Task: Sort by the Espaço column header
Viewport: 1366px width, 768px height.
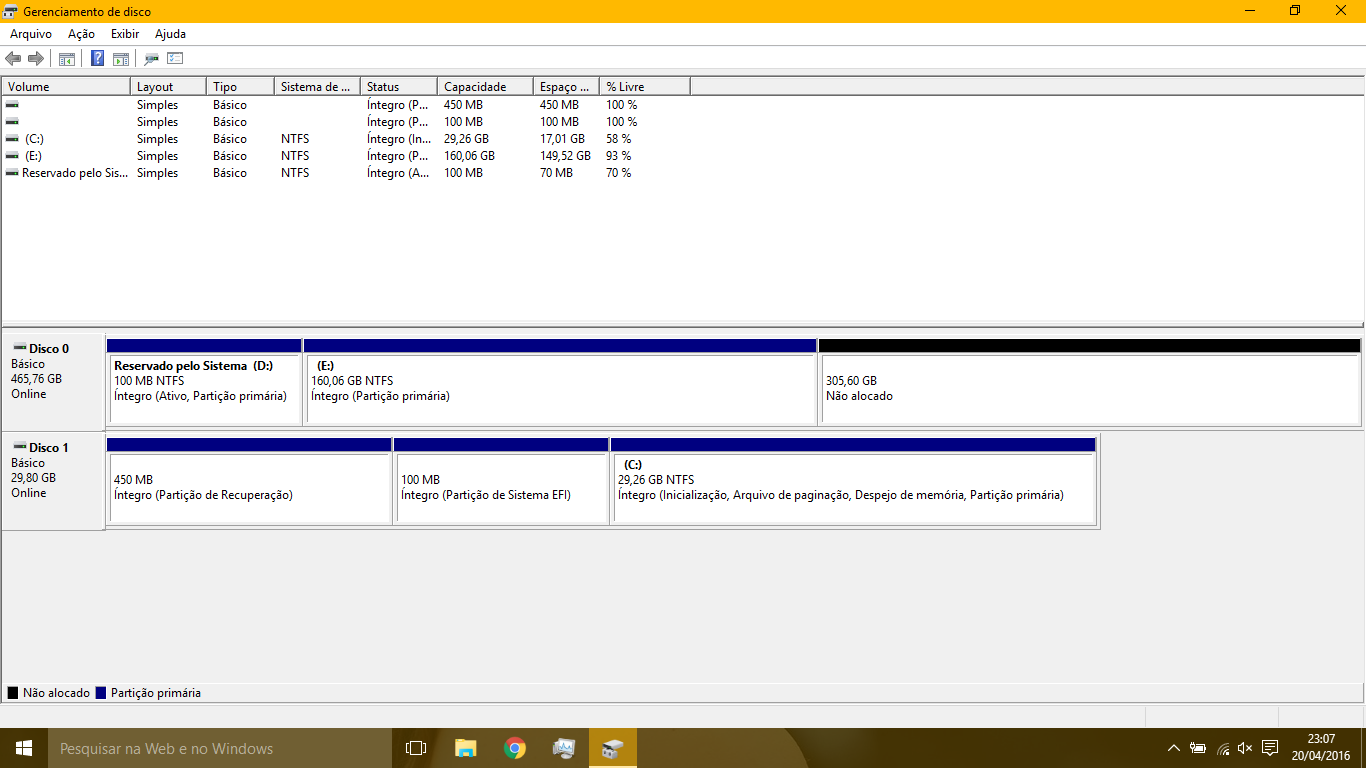Action: point(567,87)
